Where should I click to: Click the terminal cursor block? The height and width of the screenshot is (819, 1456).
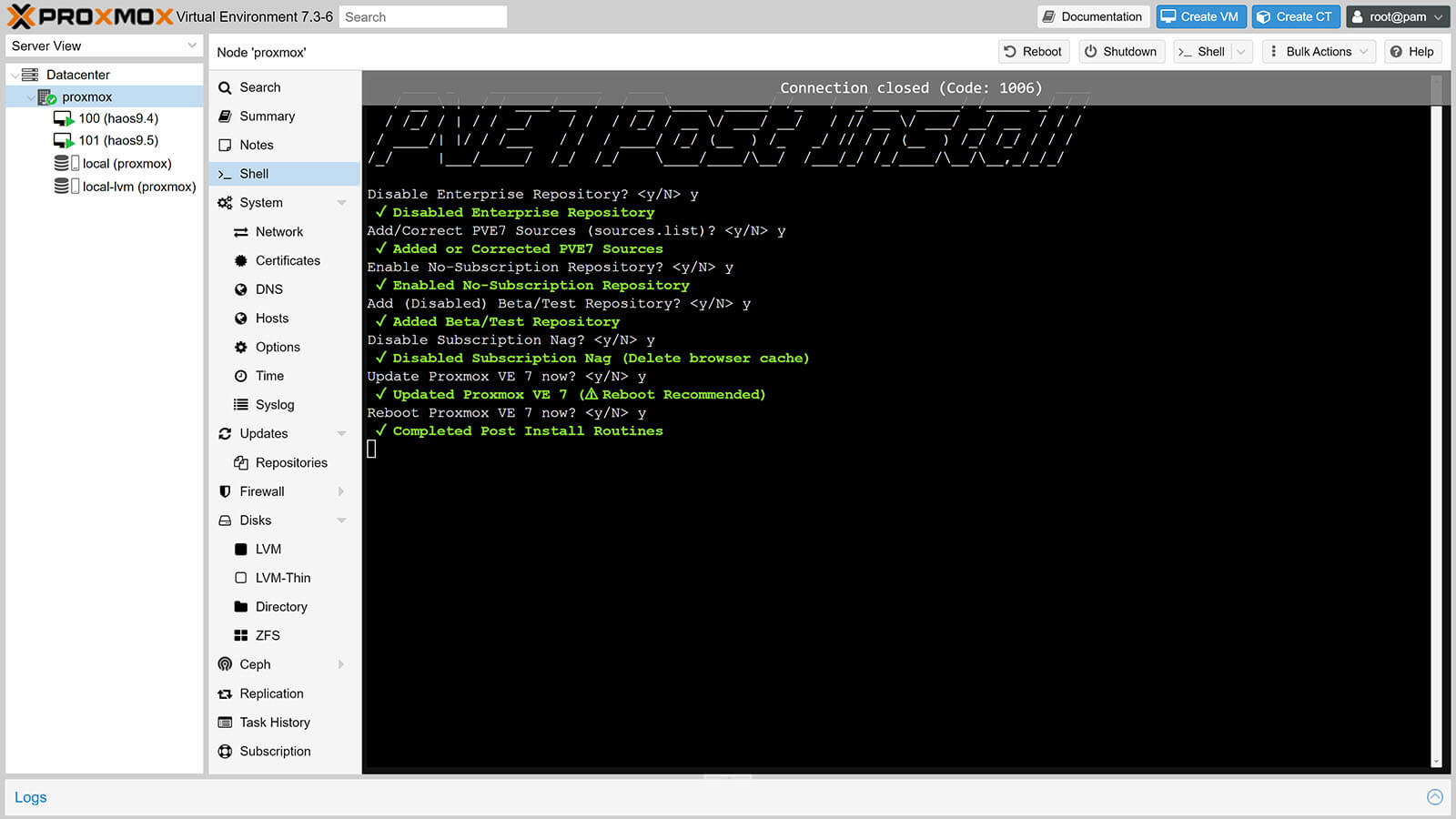(371, 449)
